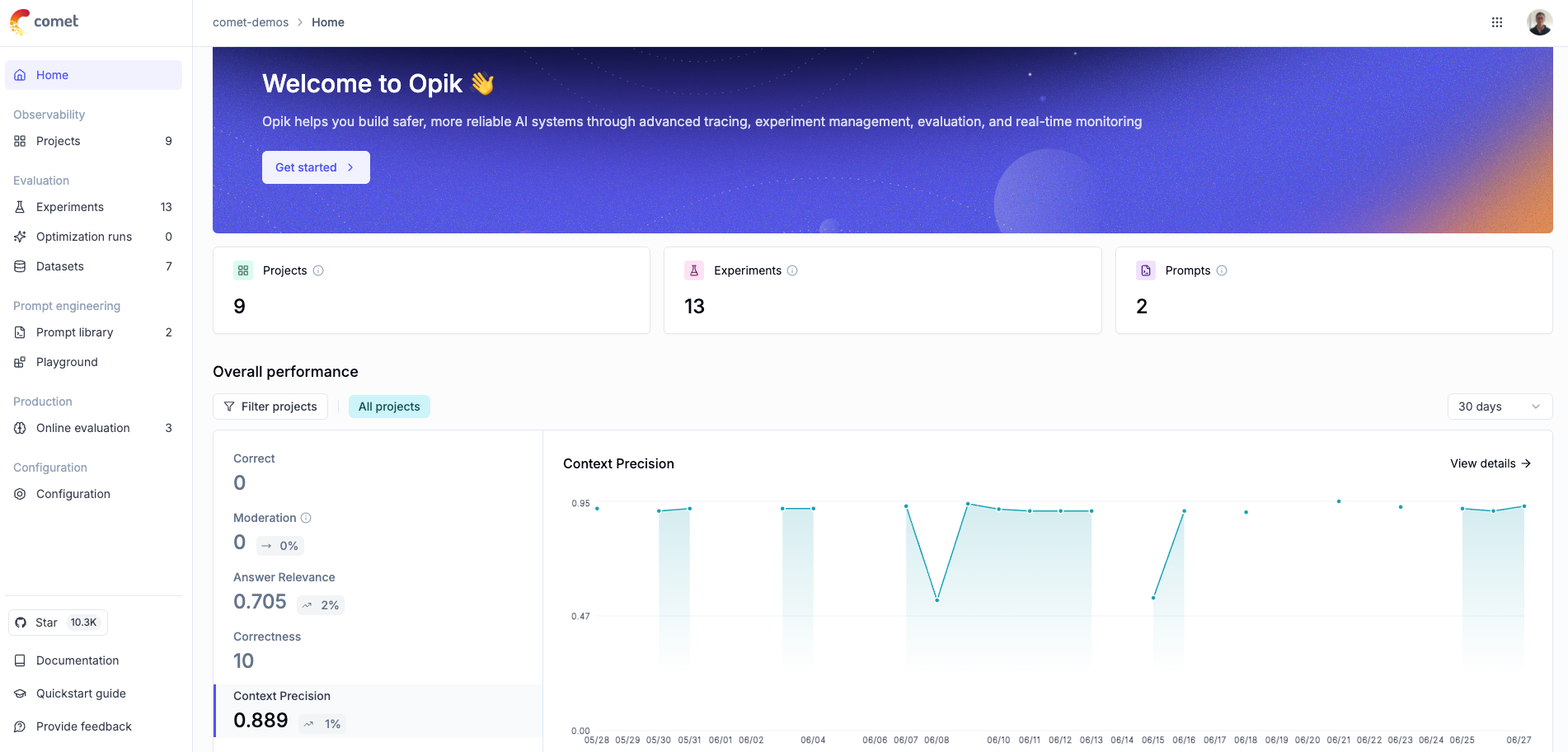Open the apps grid menu icon
The width and height of the screenshot is (1568, 752).
pos(1497,22)
